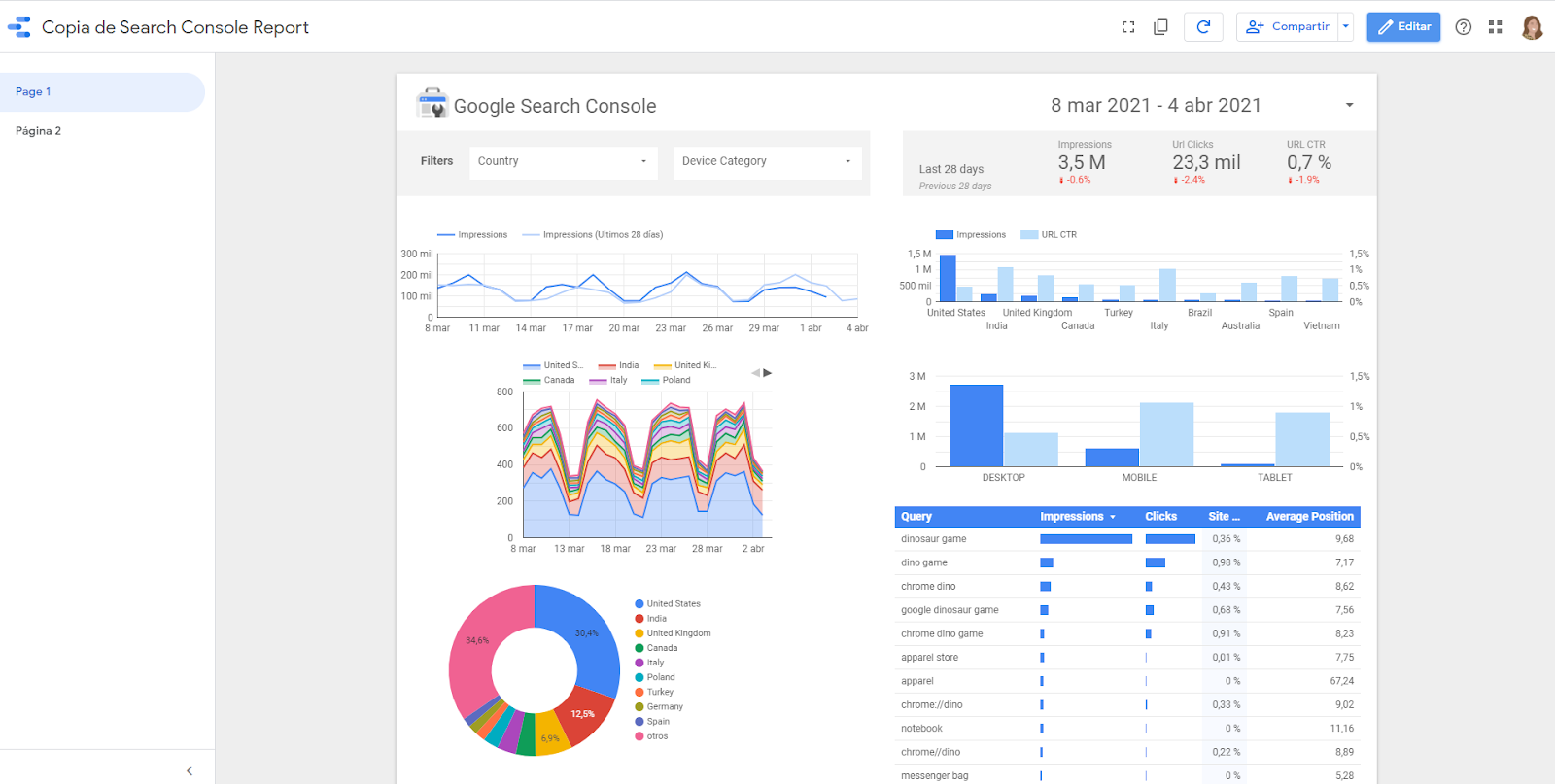Click the Spain donut legend dot
The image size is (1555, 784).
click(639, 722)
